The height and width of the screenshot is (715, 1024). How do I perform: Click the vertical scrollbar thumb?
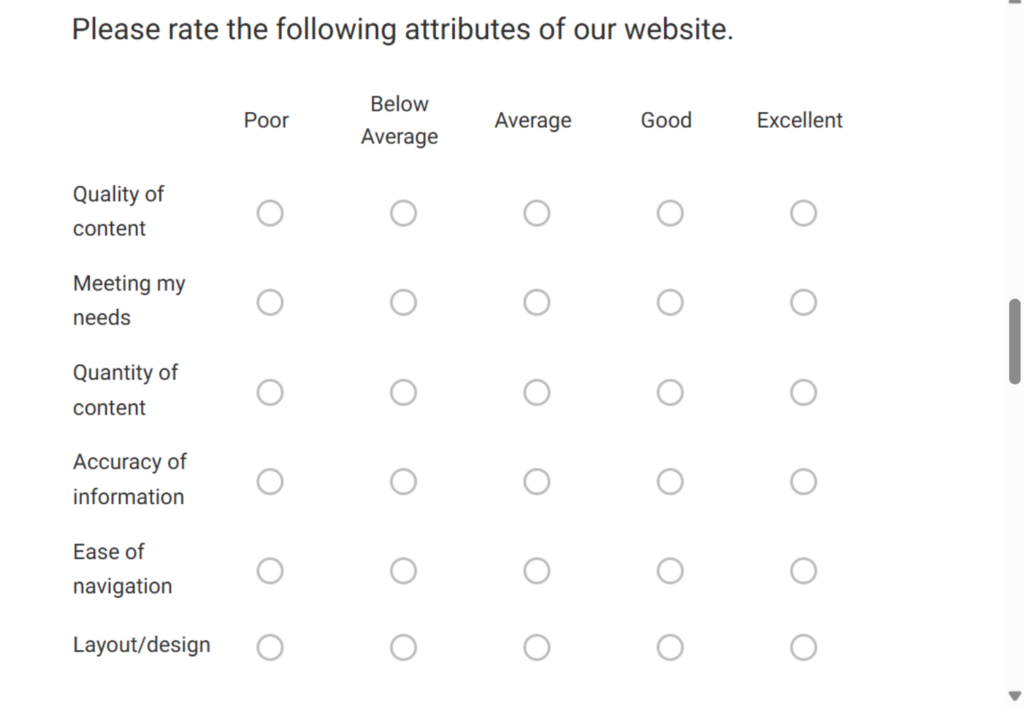tap(1014, 340)
